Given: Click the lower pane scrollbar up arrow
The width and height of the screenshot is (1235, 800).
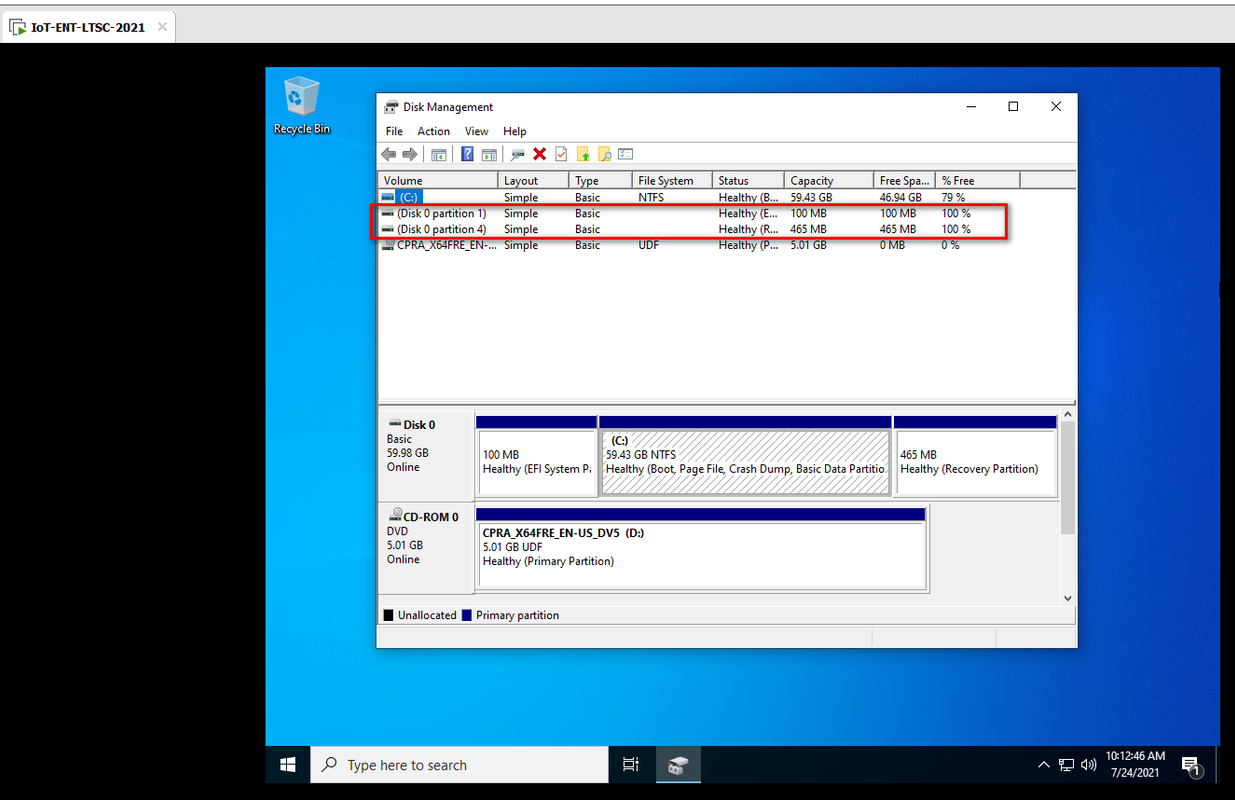Looking at the screenshot, I should (x=1068, y=414).
